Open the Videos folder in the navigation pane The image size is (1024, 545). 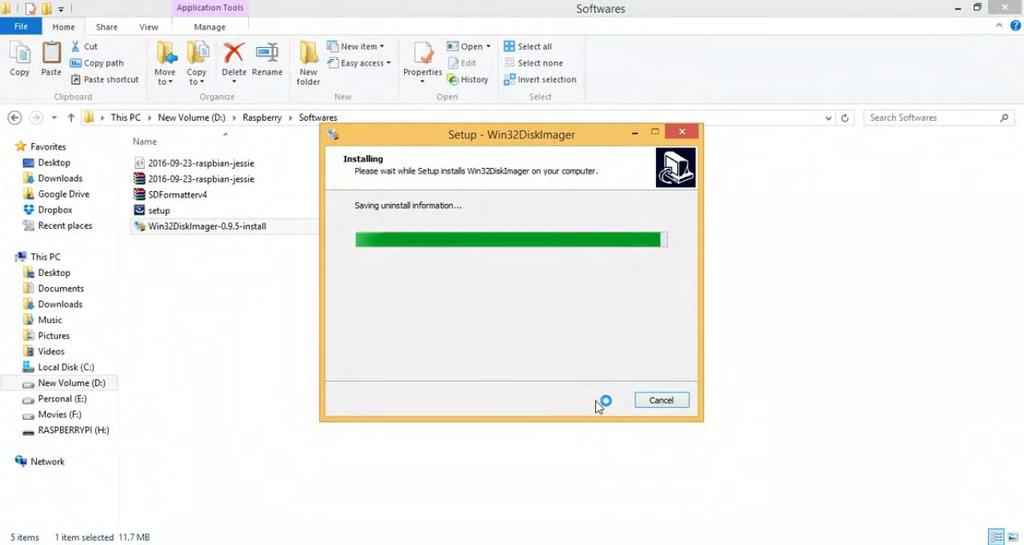[x=44, y=351]
